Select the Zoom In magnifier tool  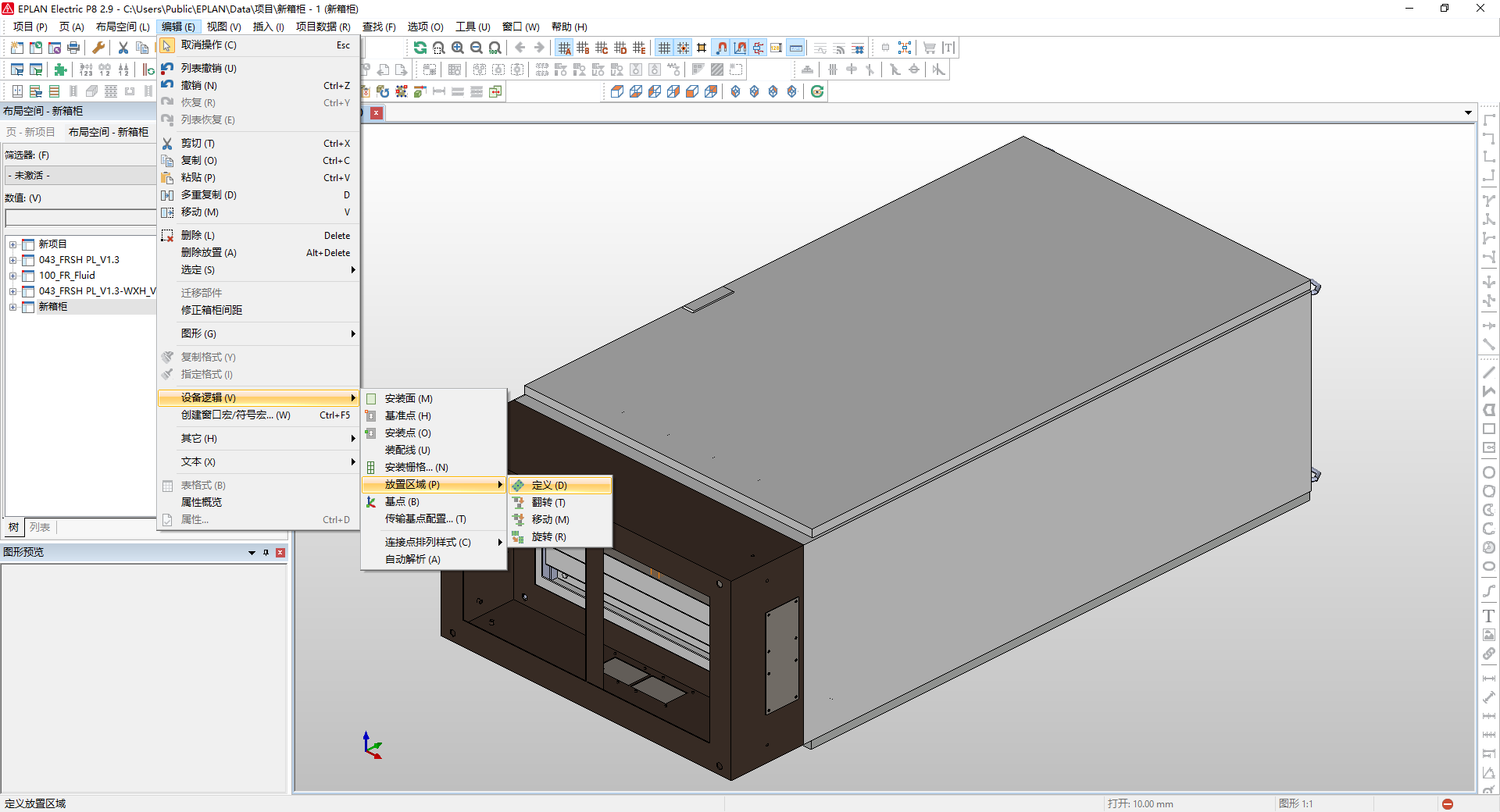pyautogui.click(x=458, y=48)
